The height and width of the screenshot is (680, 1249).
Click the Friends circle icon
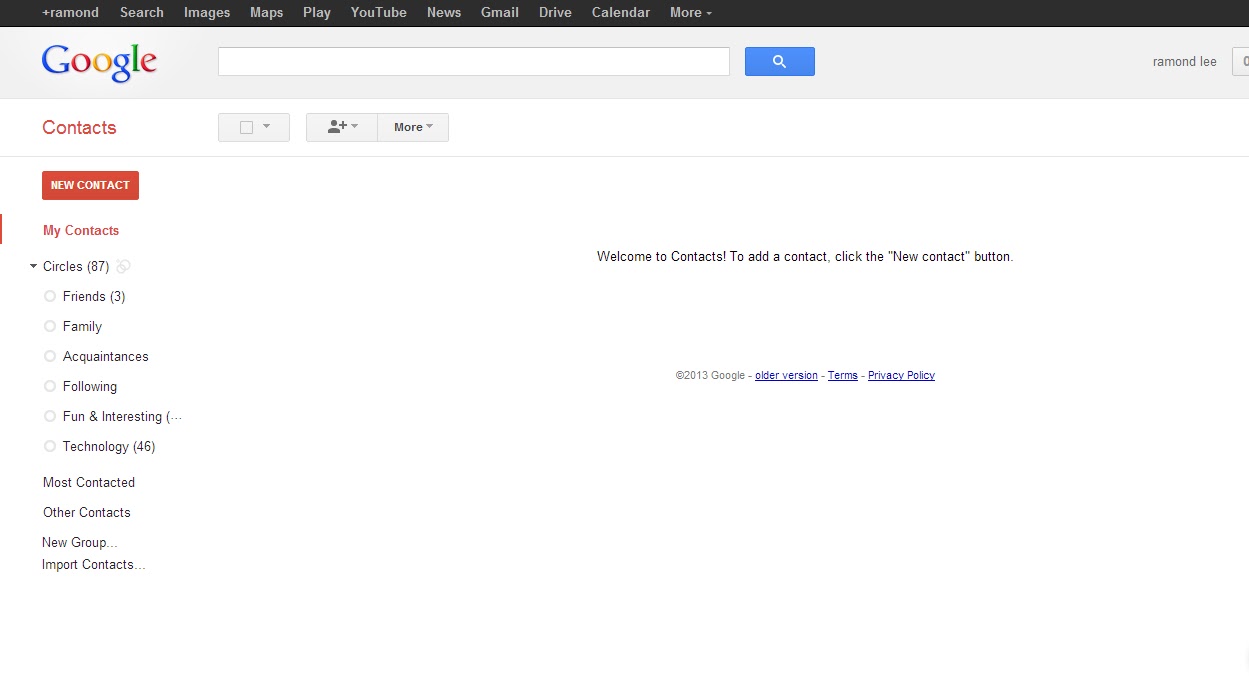click(50, 296)
